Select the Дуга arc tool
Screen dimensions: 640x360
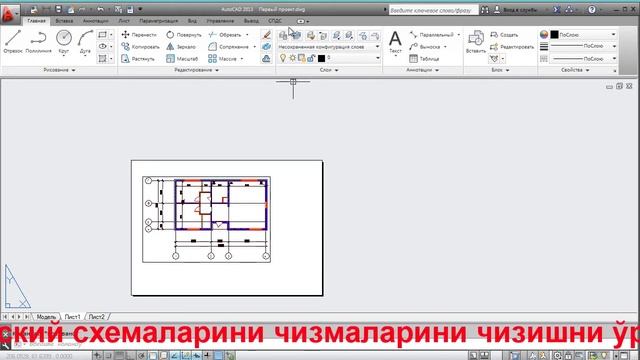pyautogui.click(x=85, y=42)
